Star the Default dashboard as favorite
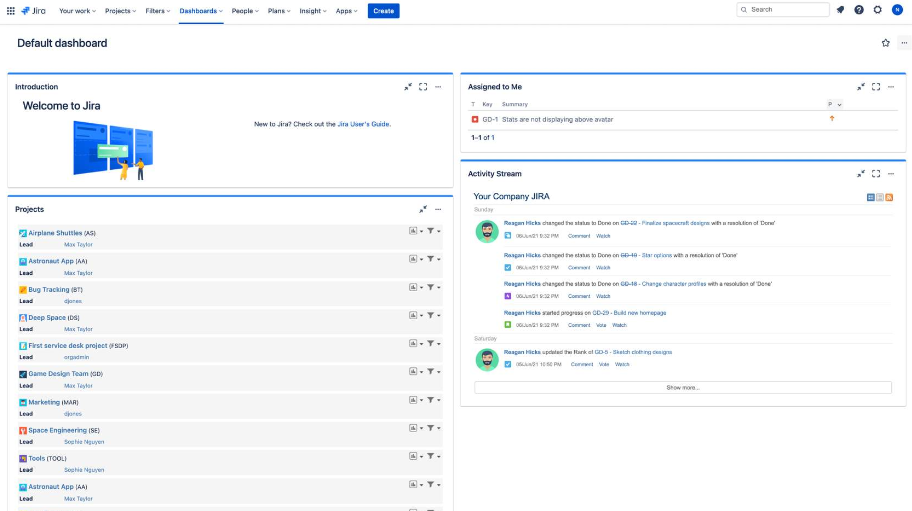912x511 pixels. coord(885,43)
